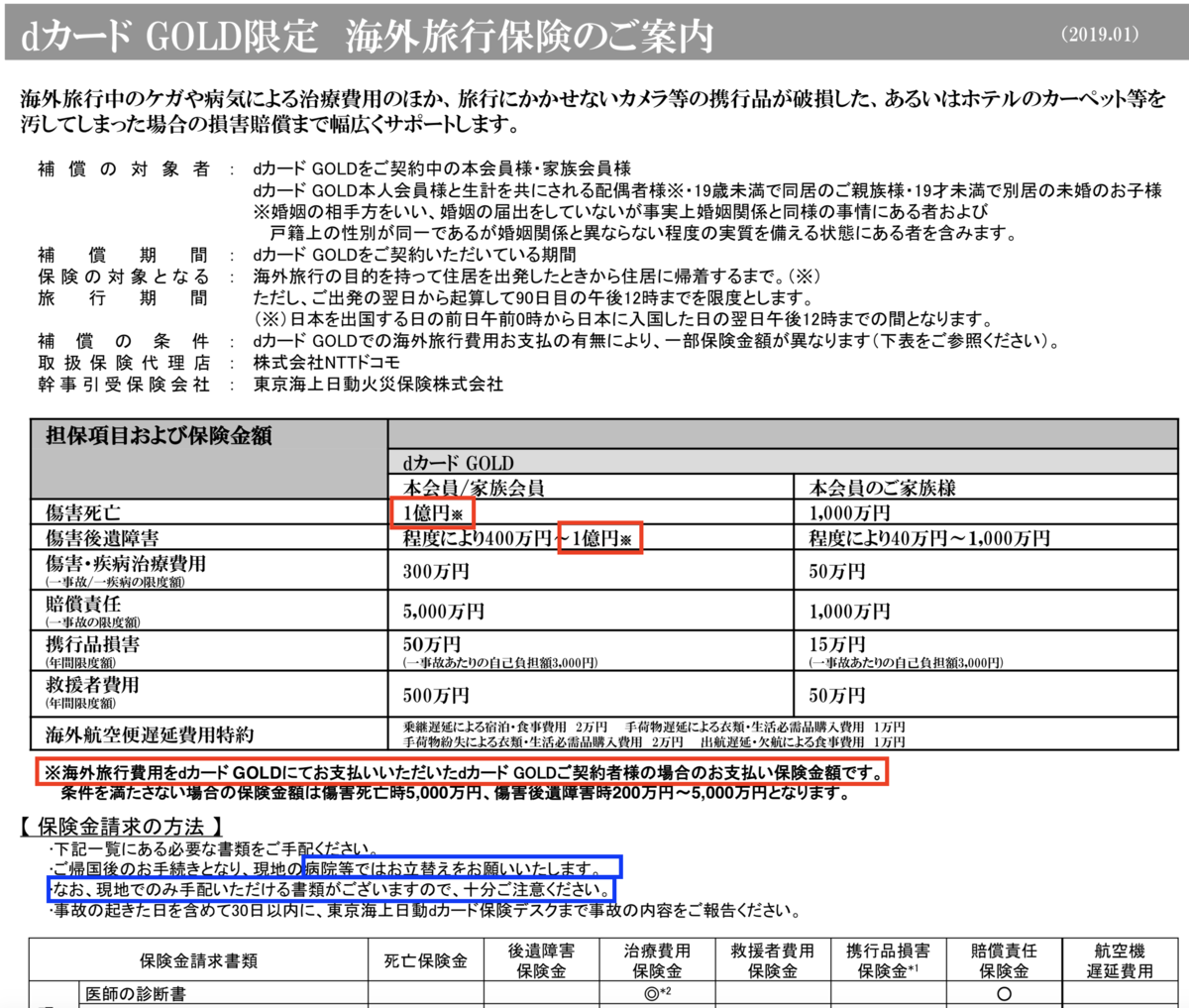The width and height of the screenshot is (1189, 1008).
Task: Click the label '補償の対象者'
Action: click(x=124, y=169)
